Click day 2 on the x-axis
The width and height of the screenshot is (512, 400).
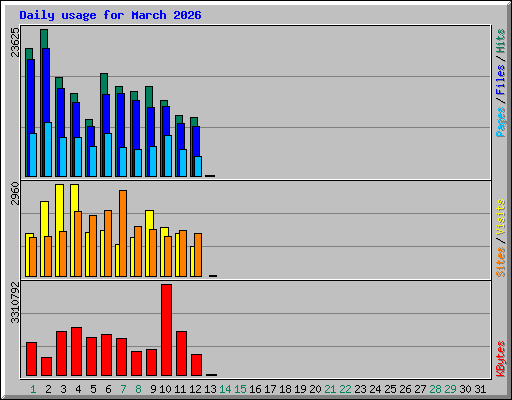click(x=48, y=389)
